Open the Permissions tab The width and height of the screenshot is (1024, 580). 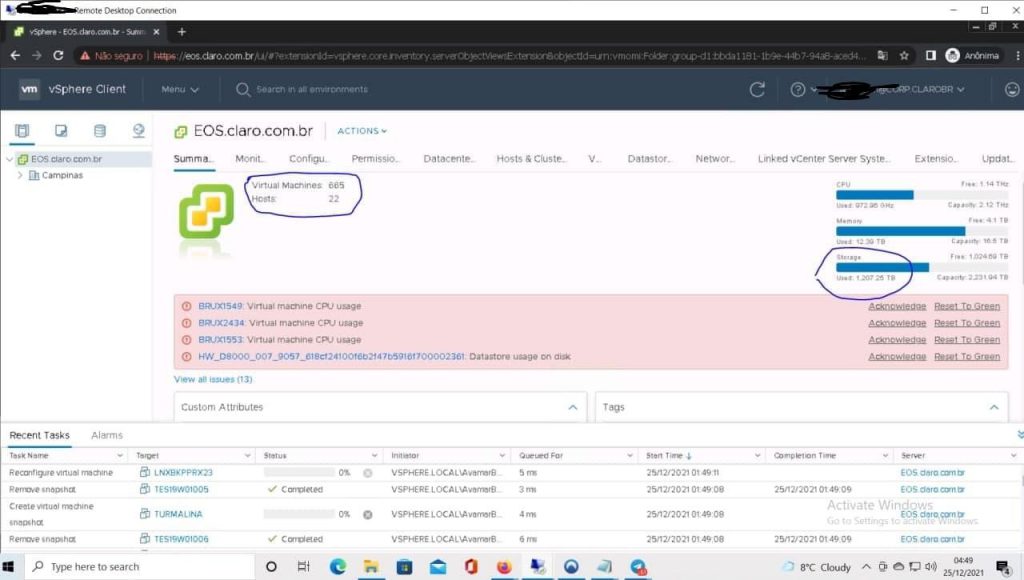pos(376,159)
